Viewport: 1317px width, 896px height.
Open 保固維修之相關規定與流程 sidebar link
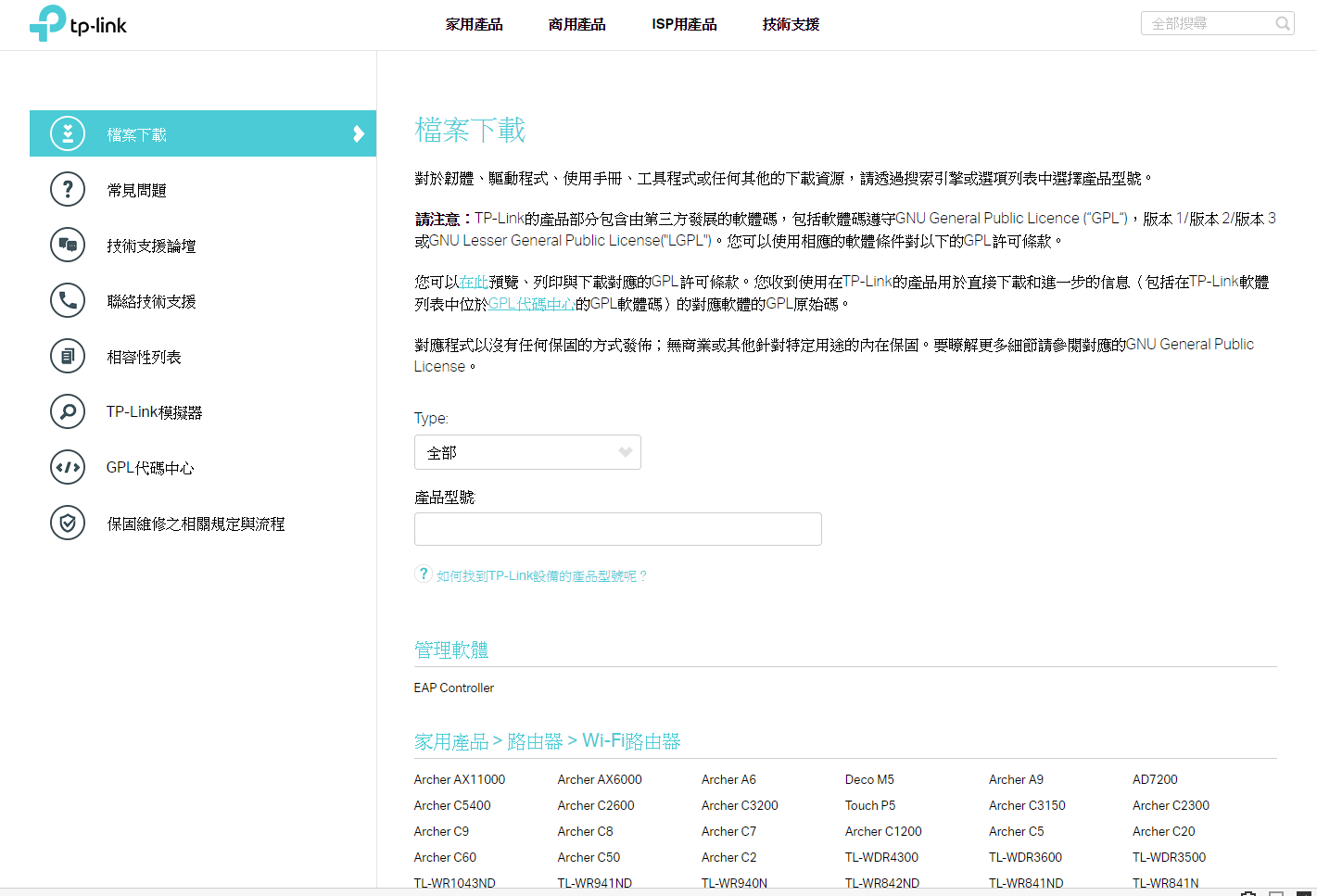click(196, 524)
